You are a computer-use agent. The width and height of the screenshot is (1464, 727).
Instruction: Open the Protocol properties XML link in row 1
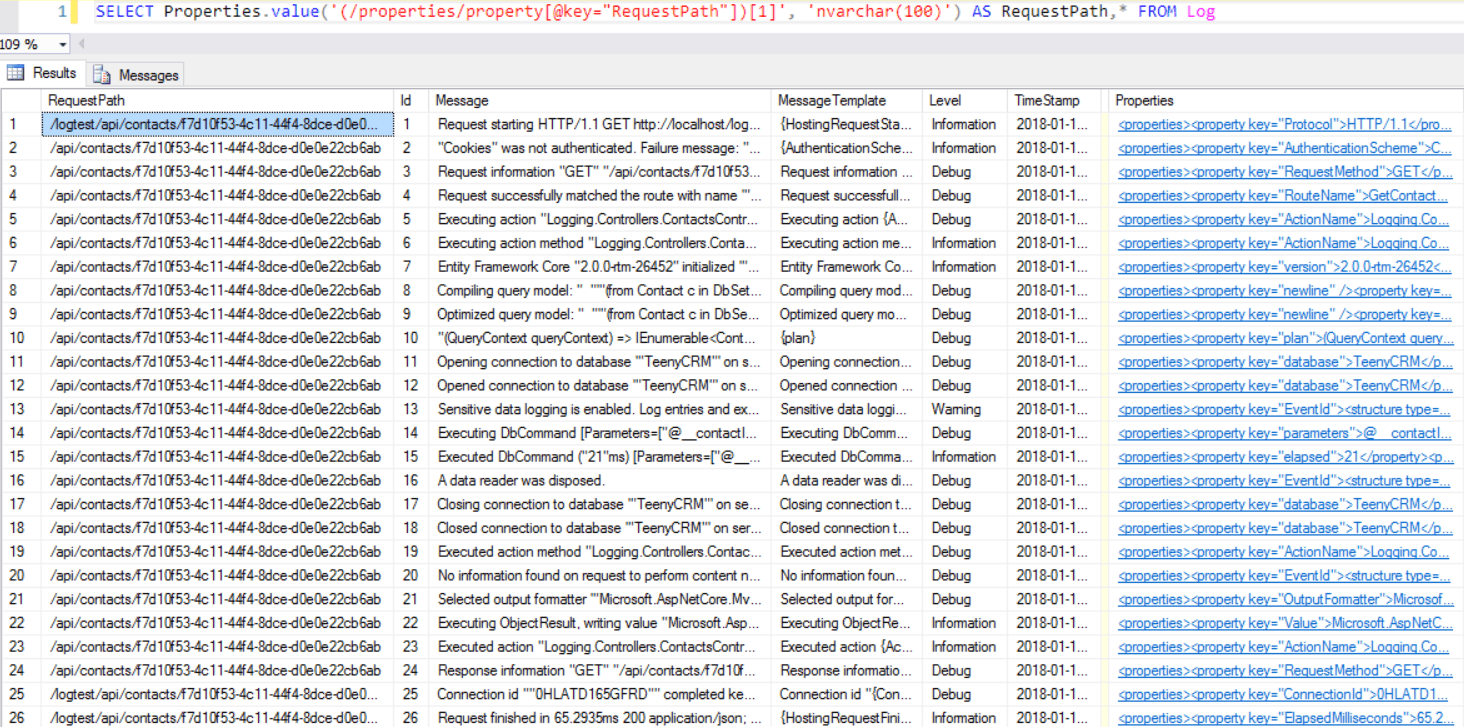click(1284, 125)
